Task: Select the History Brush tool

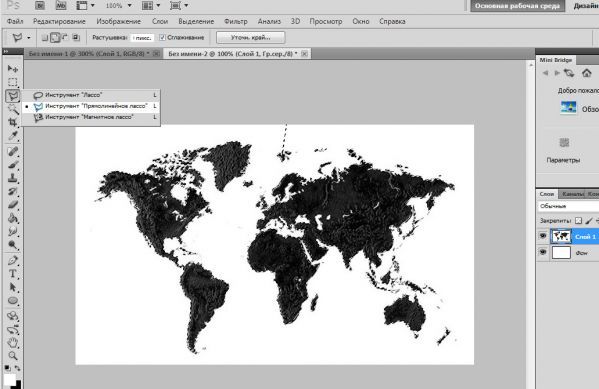Action: (13, 191)
